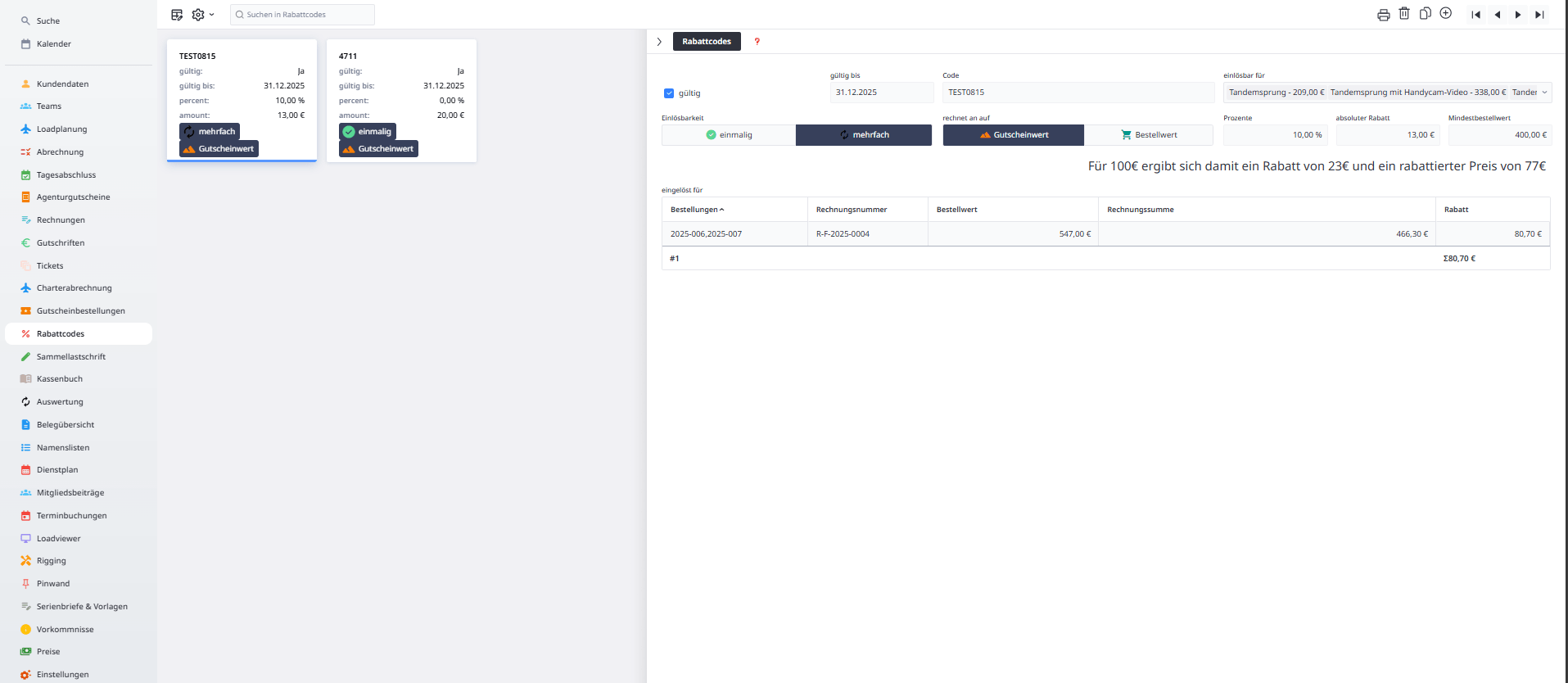Select the Rabattcodes tab
This screenshot has width=1568, height=683.
click(706, 42)
